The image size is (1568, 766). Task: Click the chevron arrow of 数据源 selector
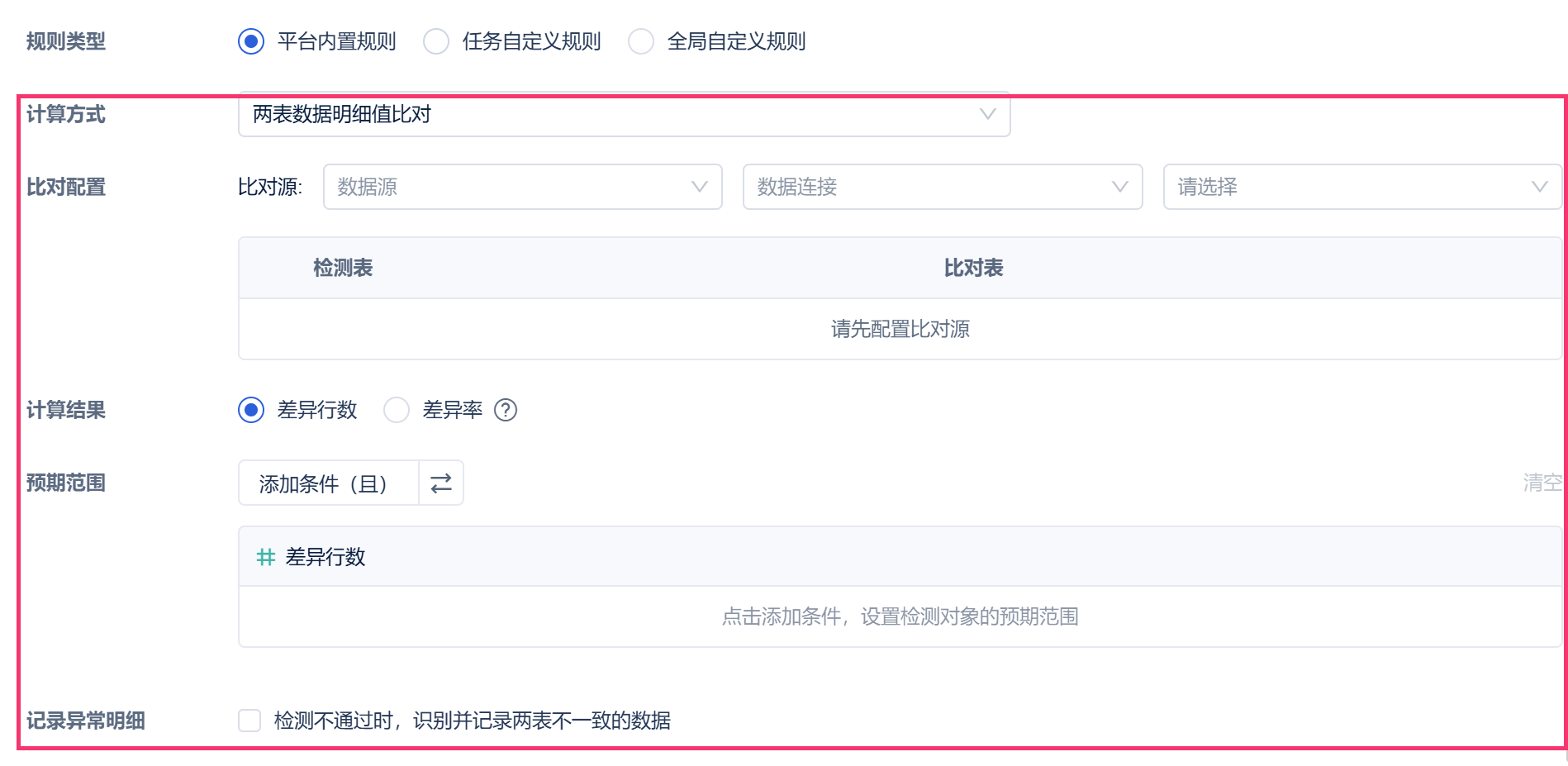pyautogui.click(x=700, y=187)
